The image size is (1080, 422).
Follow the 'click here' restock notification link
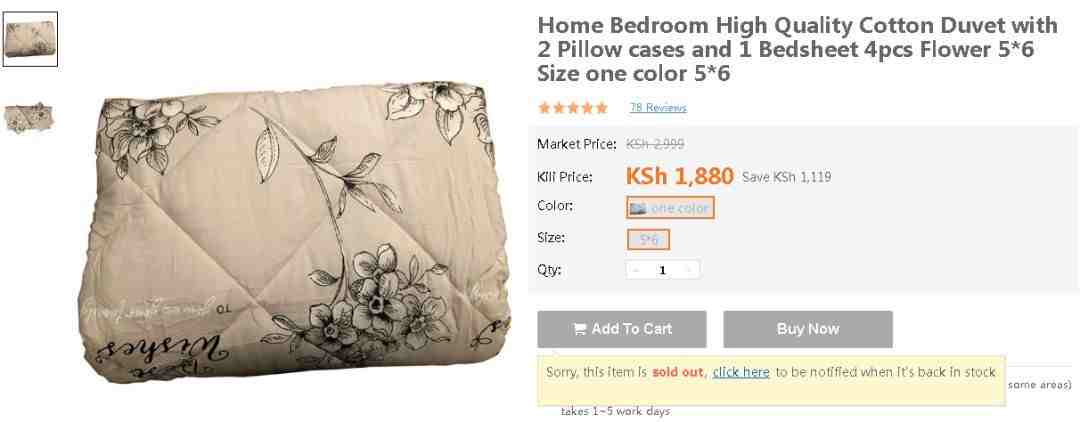point(741,372)
